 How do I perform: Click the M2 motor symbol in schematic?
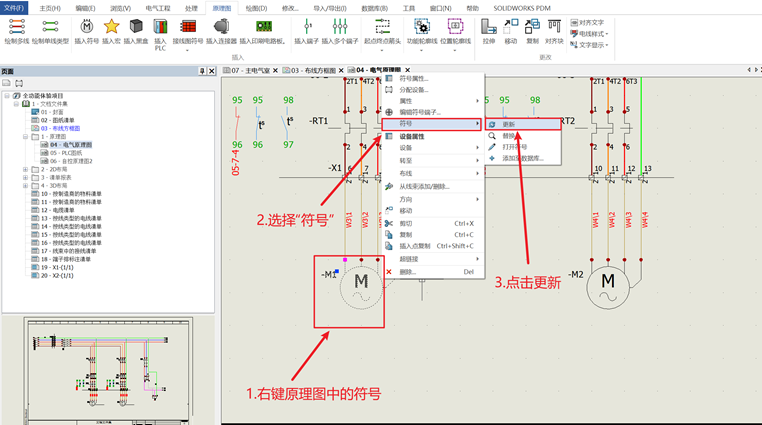pos(608,288)
